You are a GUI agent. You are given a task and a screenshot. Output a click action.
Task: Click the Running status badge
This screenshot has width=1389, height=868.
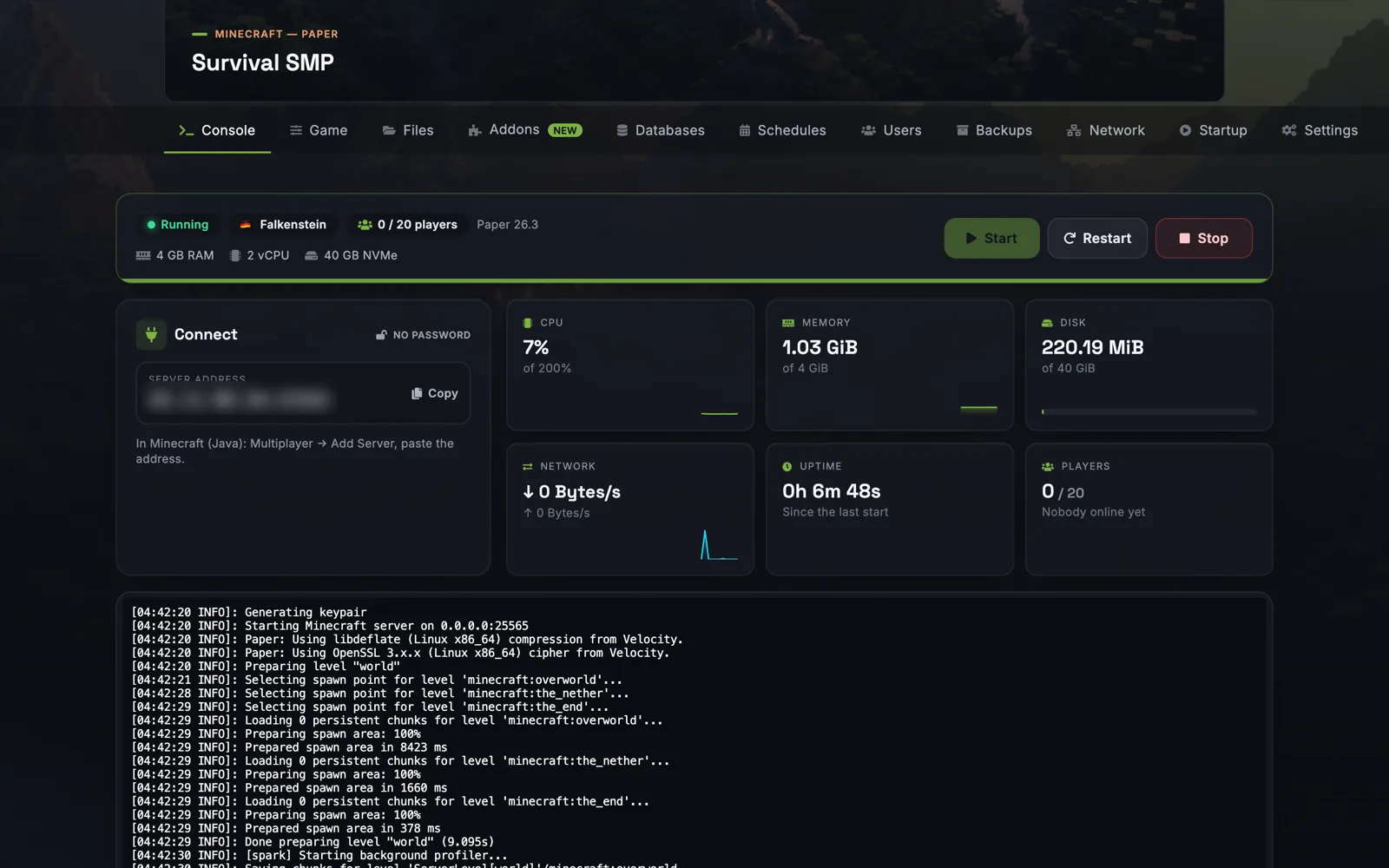pos(178,225)
